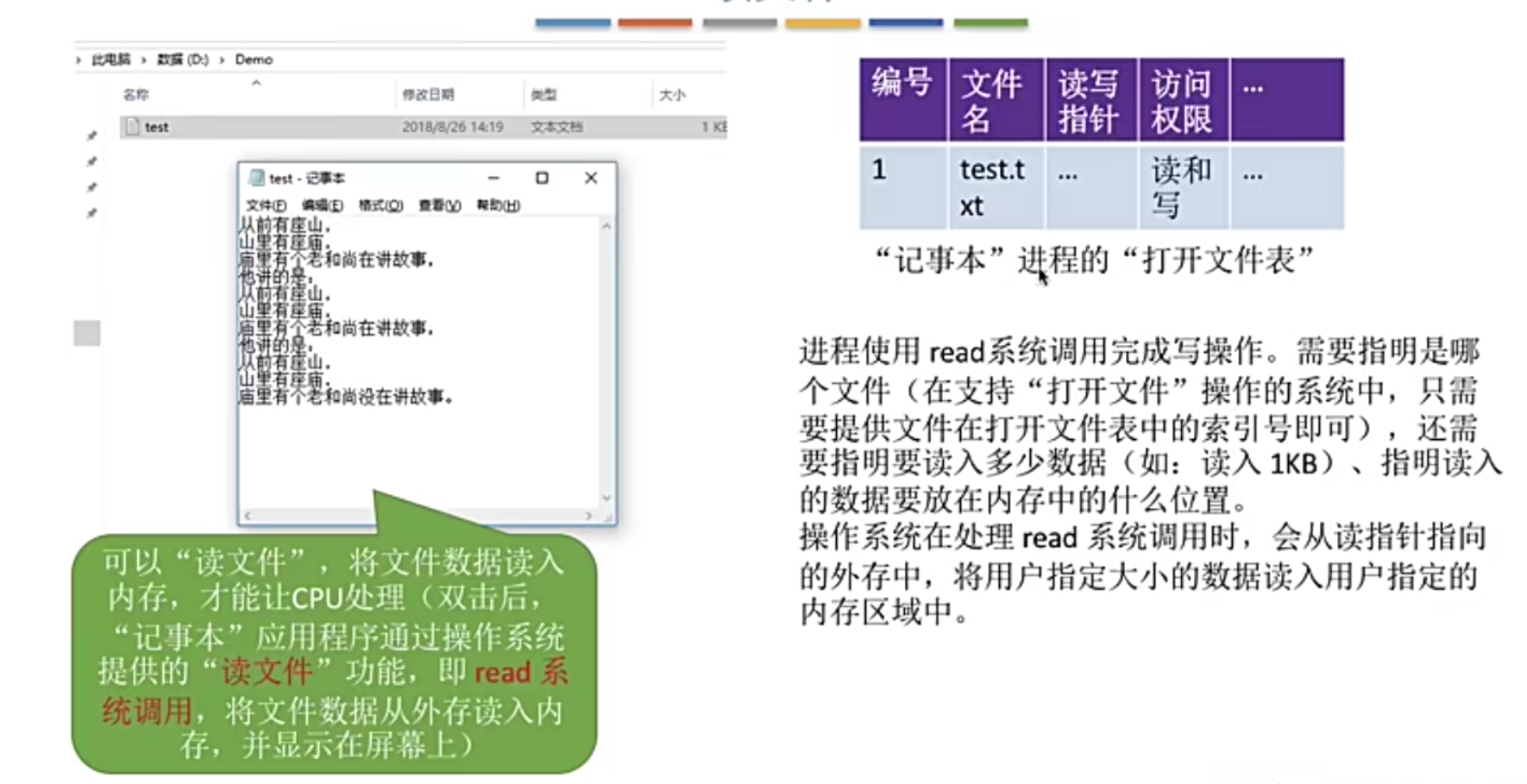Open the 帮助(H) menu in Notepad
This screenshot has width=1527, height=784.
coord(498,205)
